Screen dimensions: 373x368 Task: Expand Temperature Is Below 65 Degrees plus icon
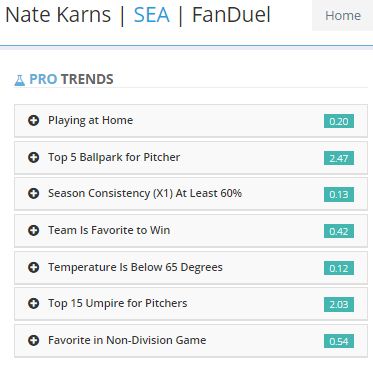[33, 267]
